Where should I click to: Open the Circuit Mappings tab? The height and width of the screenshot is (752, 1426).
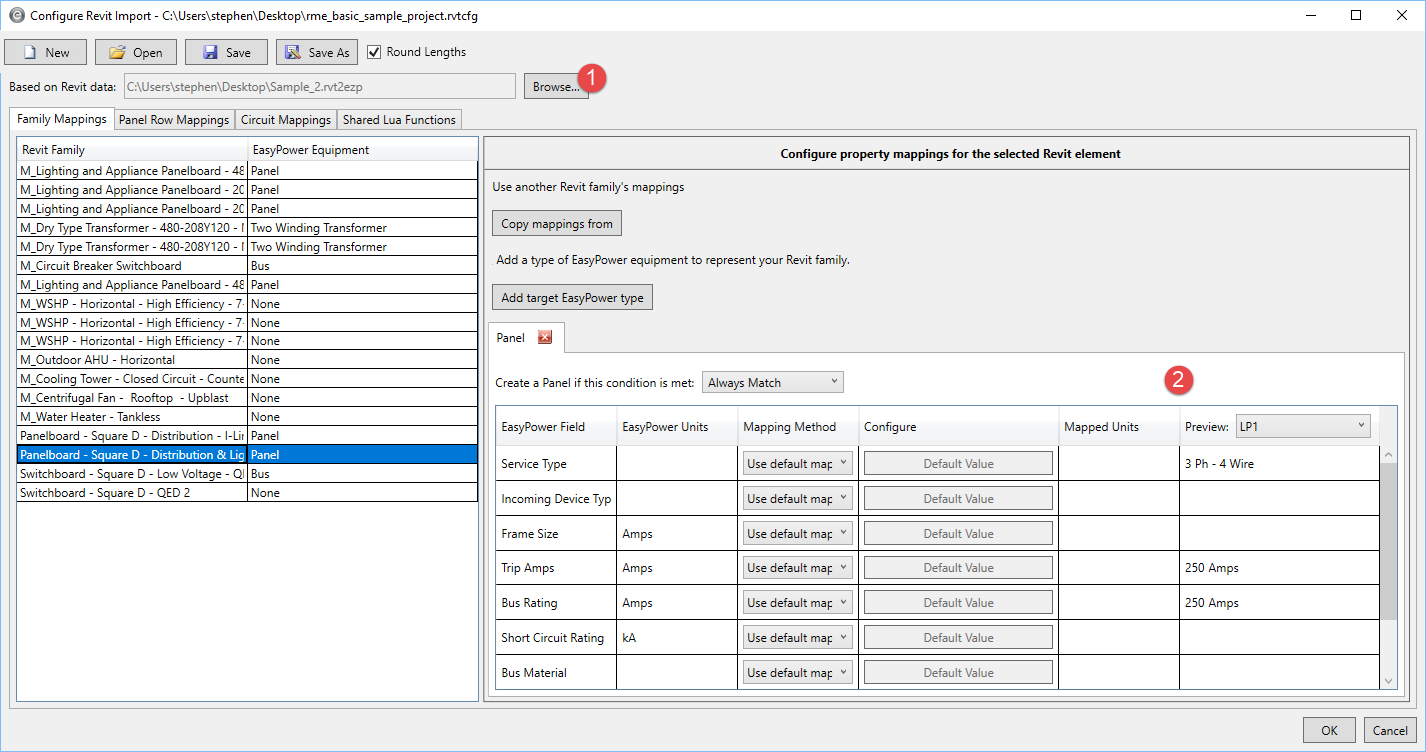[285, 120]
